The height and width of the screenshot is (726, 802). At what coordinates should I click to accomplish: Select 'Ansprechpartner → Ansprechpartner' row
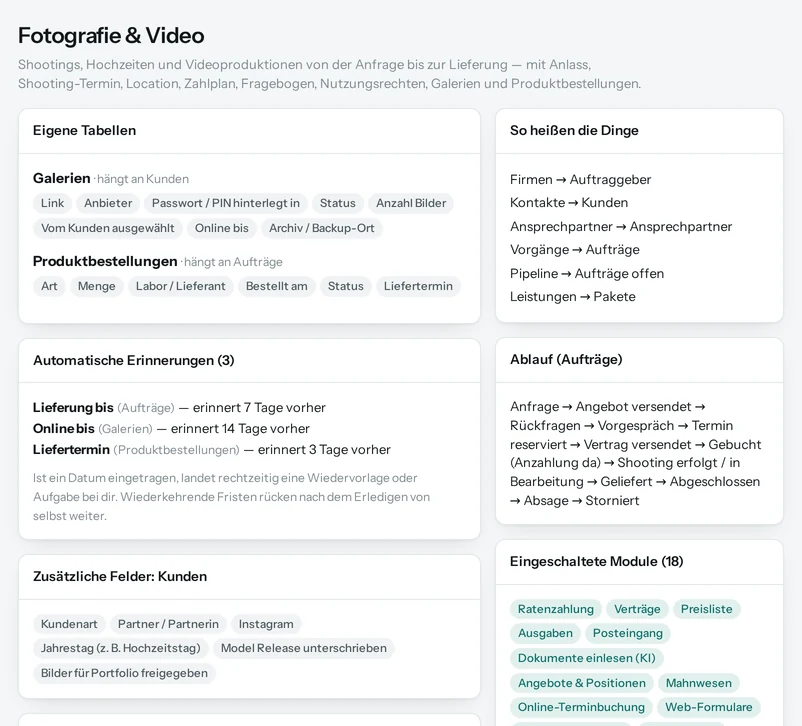(x=621, y=227)
